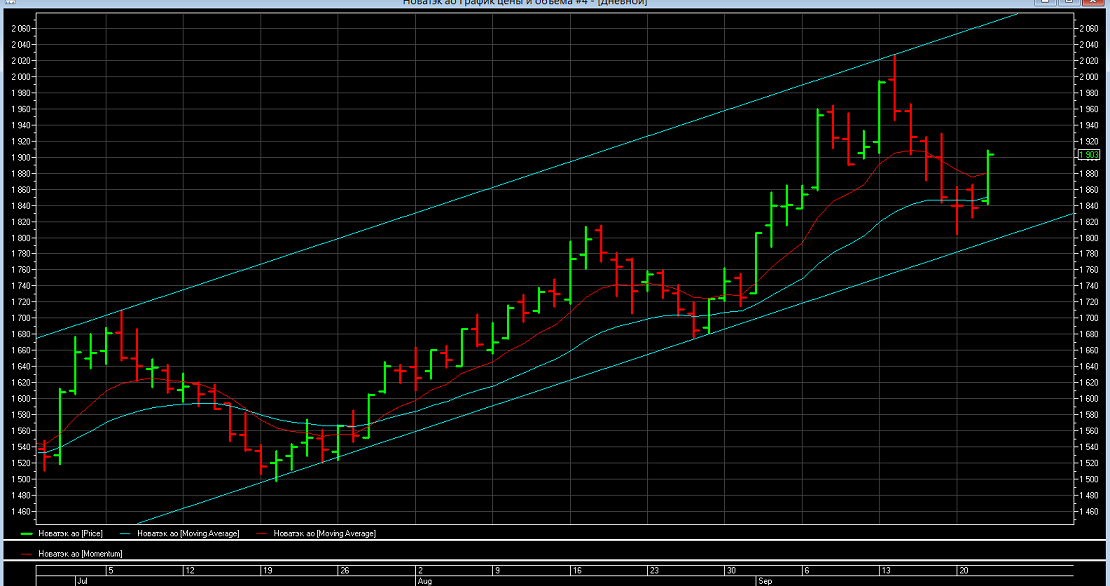
Task: Click the Sep month label on time axis
Action: [x=765, y=581]
